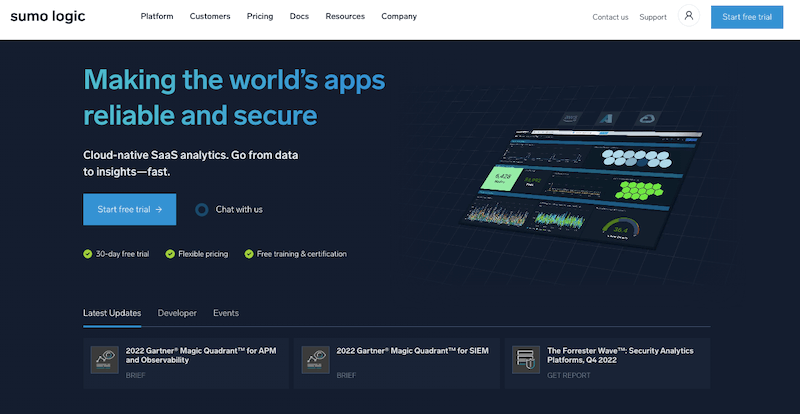The image size is (800, 414).
Task: Click the Free training checkmark icon
Action: tap(249, 254)
